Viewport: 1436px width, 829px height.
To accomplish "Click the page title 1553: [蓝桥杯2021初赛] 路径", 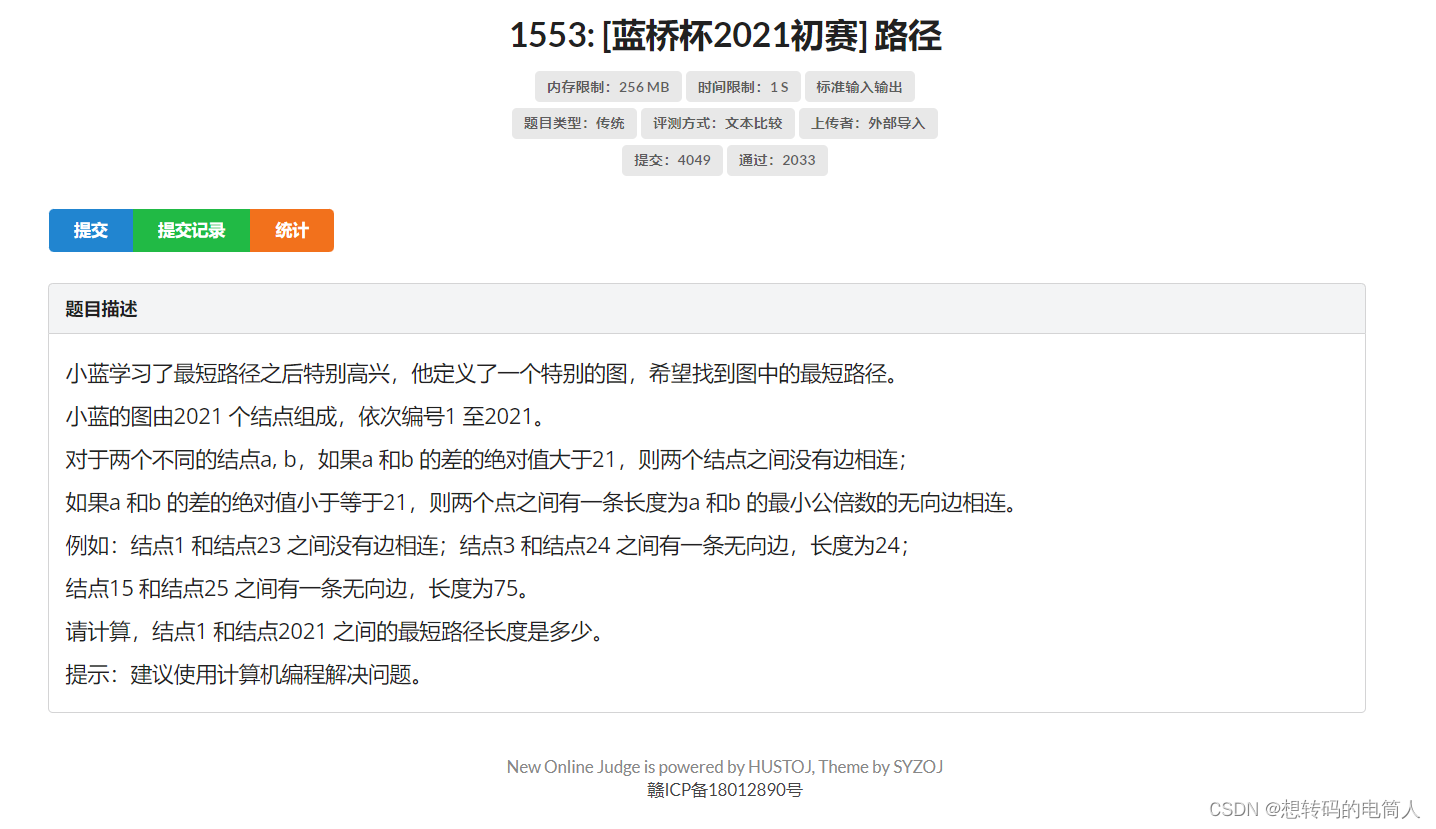I will [725, 36].
